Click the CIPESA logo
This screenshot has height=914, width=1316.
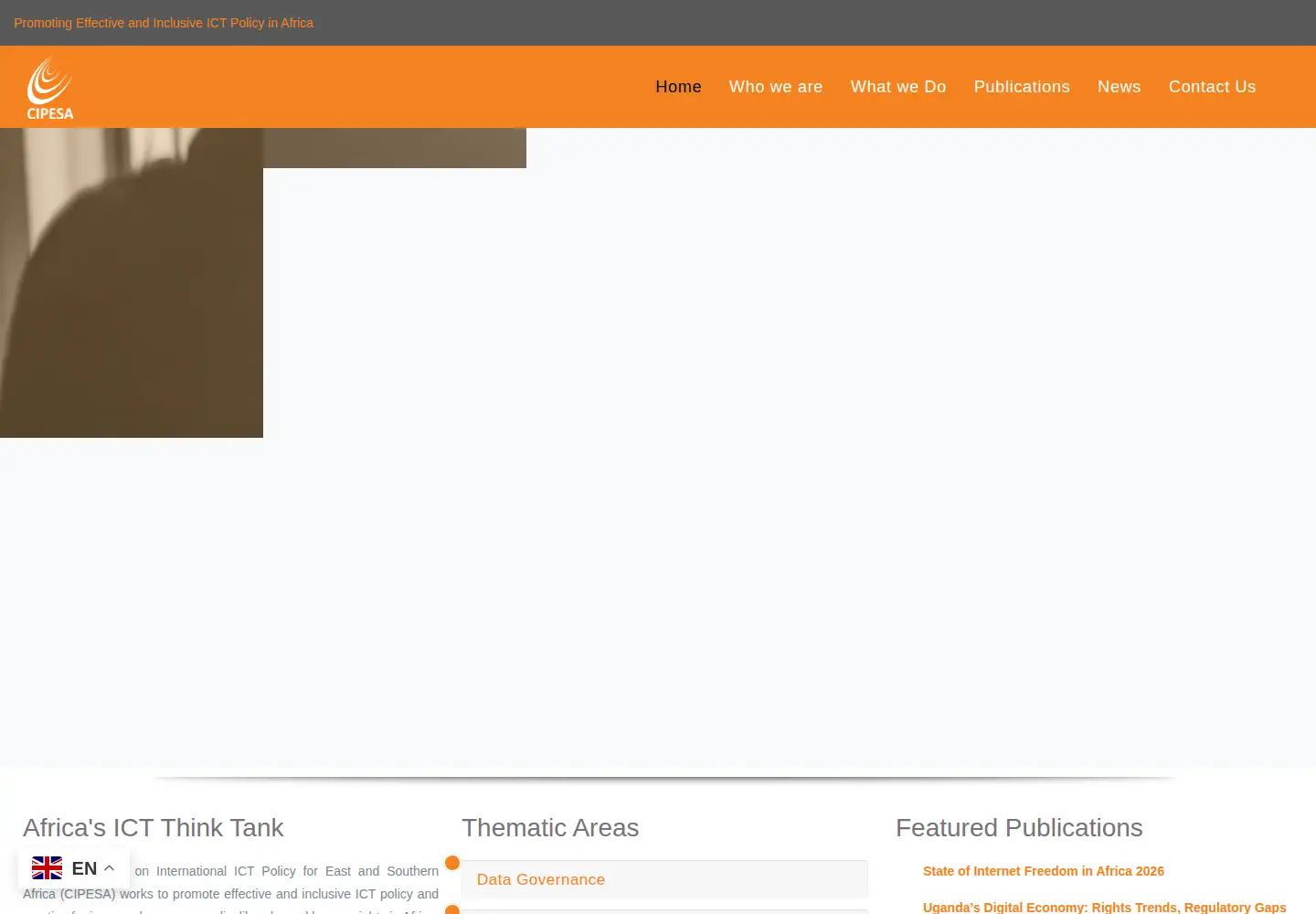pos(50,87)
